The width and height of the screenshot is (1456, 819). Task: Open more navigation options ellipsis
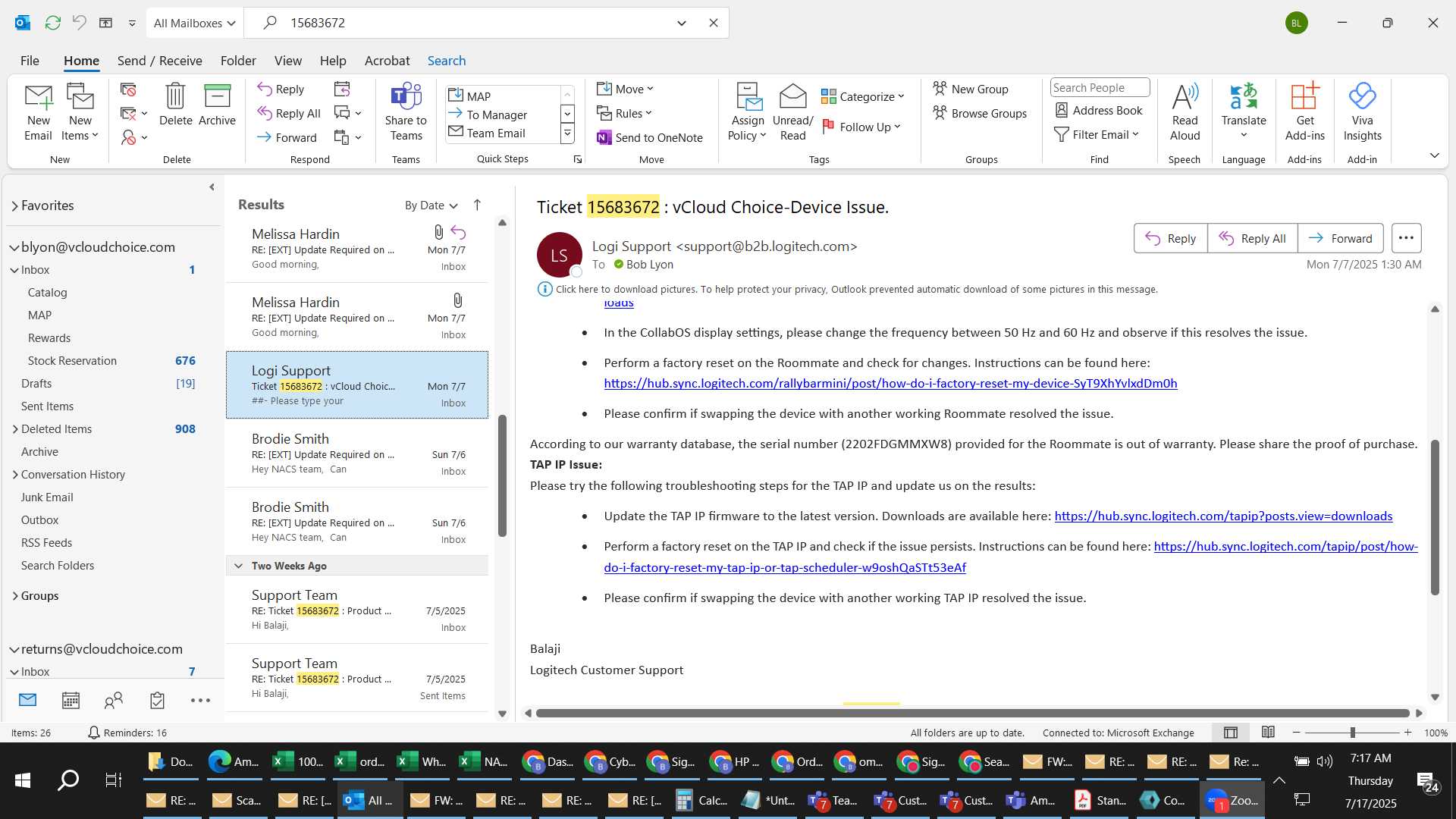pyautogui.click(x=200, y=700)
